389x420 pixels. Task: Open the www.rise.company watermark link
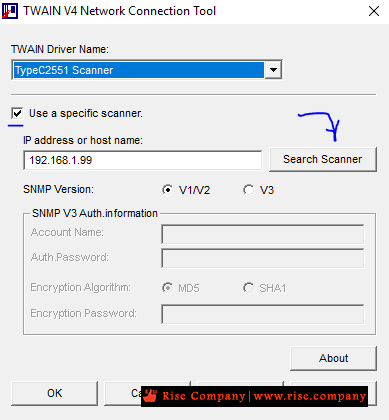pyautogui.click(x=310, y=396)
